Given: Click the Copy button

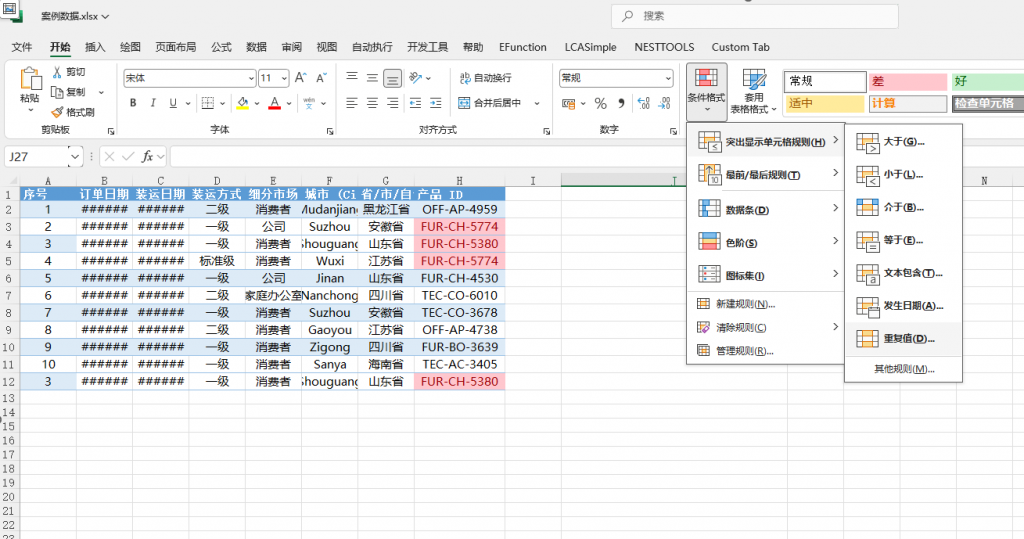Looking at the screenshot, I should 69,92.
